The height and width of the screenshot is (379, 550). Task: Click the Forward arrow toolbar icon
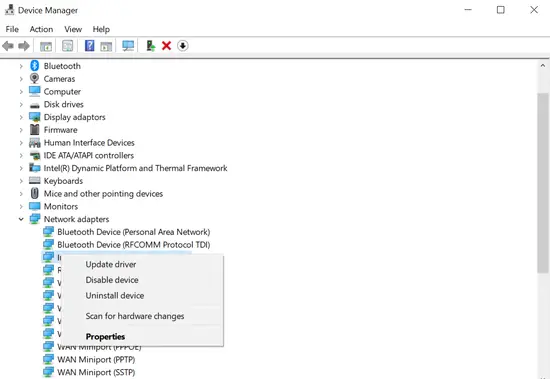pos(24,46)
